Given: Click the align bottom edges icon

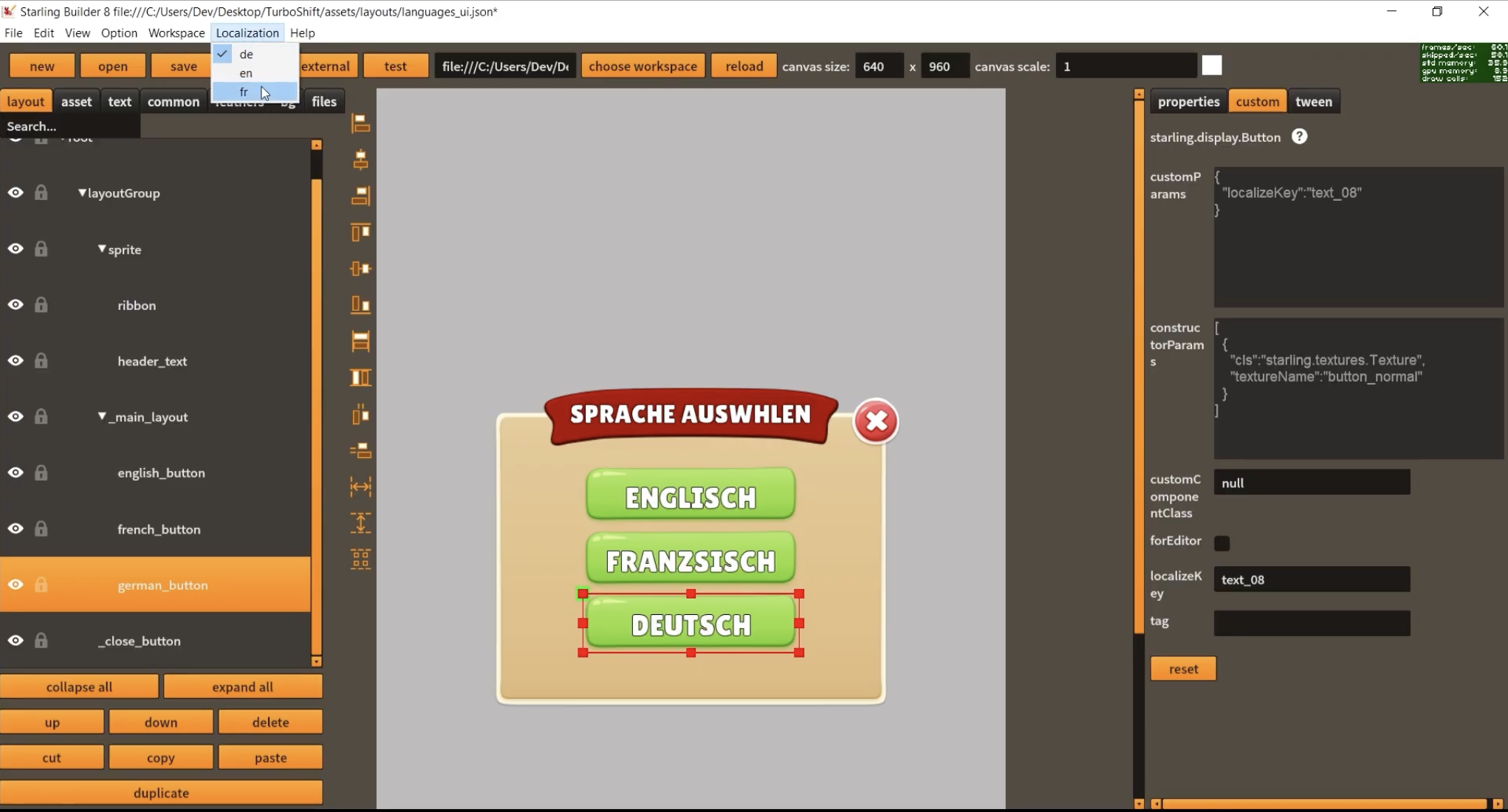Looking at the screenshot, I should point(360,304).
